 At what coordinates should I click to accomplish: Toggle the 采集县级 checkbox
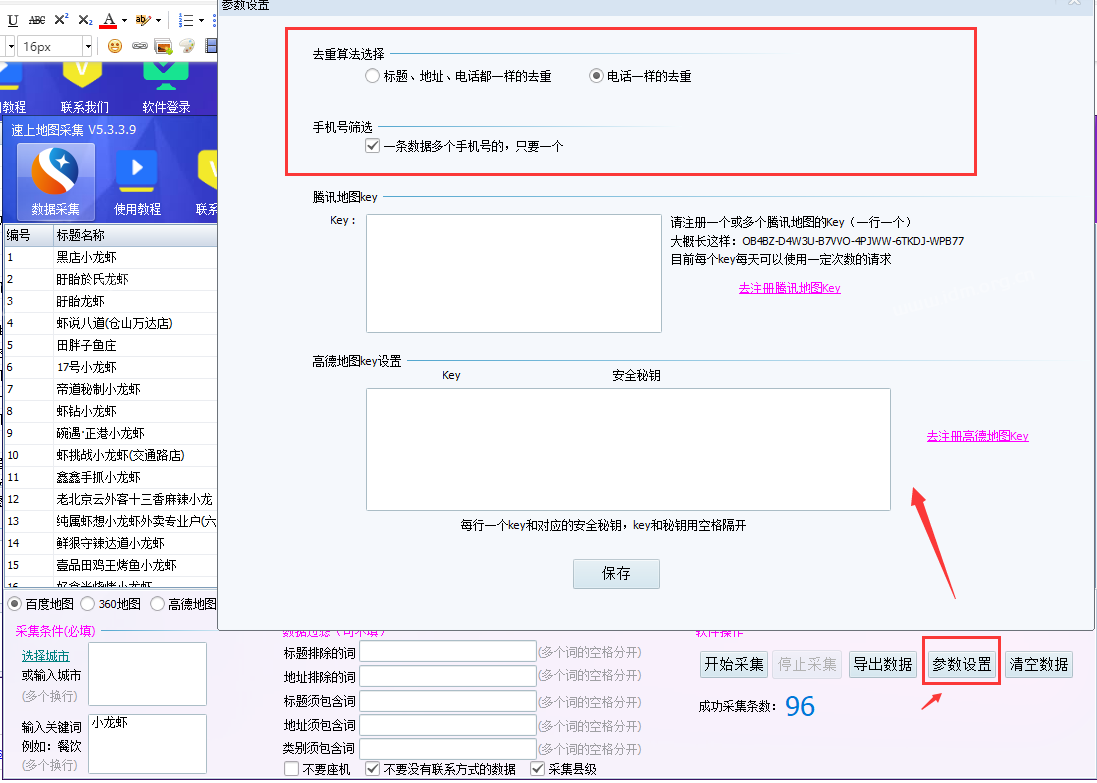537,769
